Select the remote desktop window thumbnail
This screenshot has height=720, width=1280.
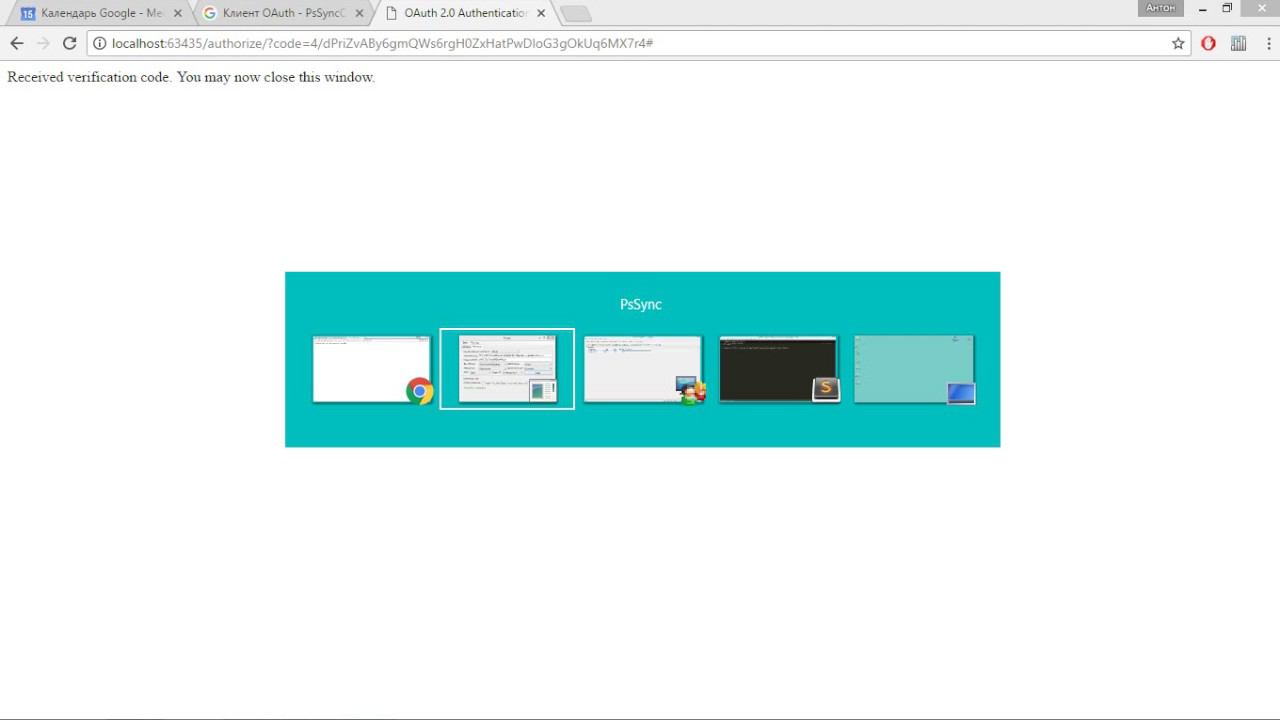click(644, 369)
